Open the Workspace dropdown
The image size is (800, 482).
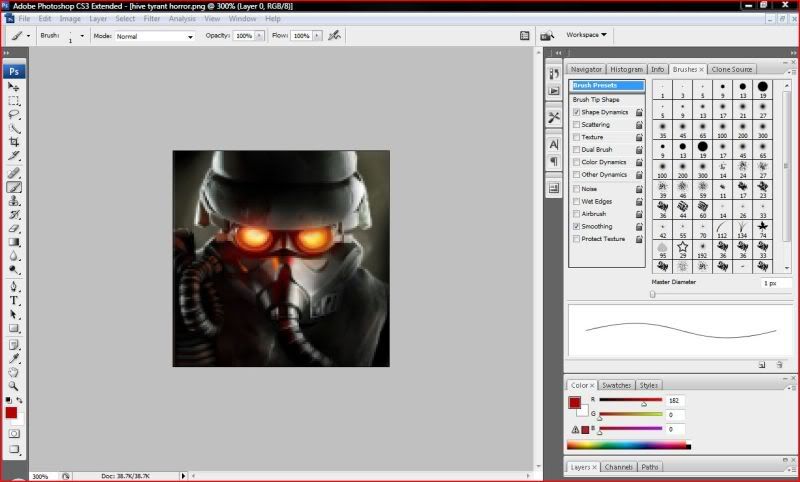point(586,35)
